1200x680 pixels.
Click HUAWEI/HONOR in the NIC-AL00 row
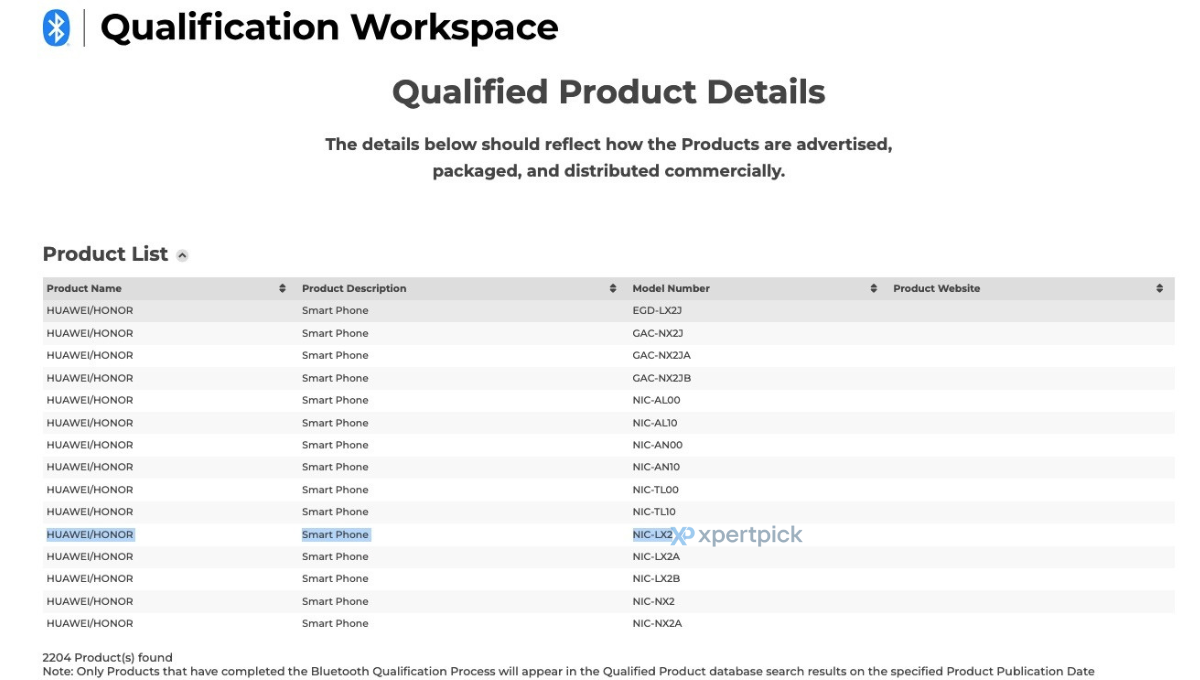tap(89, 400)
